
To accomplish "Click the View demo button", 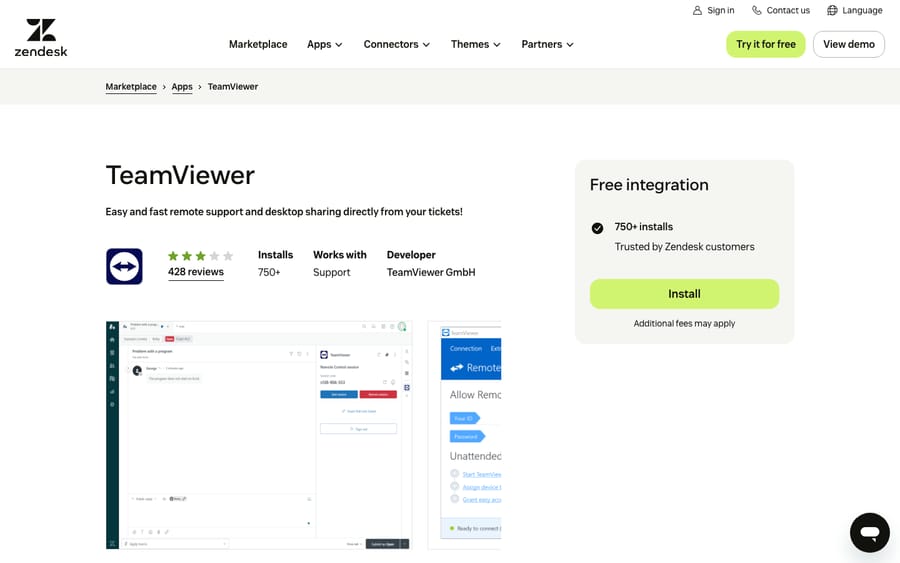I will click(x=848, y=44).
